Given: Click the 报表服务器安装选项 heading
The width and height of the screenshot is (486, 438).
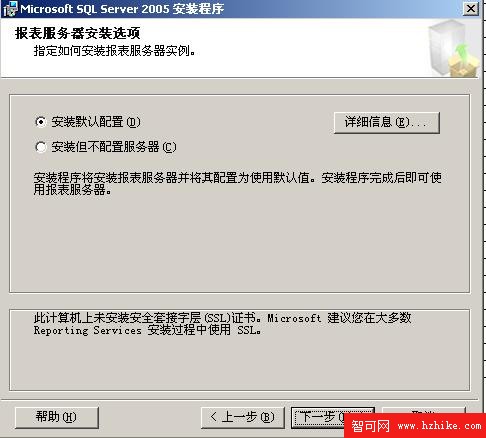Looking at the screenshot, I should click(77, 33).
